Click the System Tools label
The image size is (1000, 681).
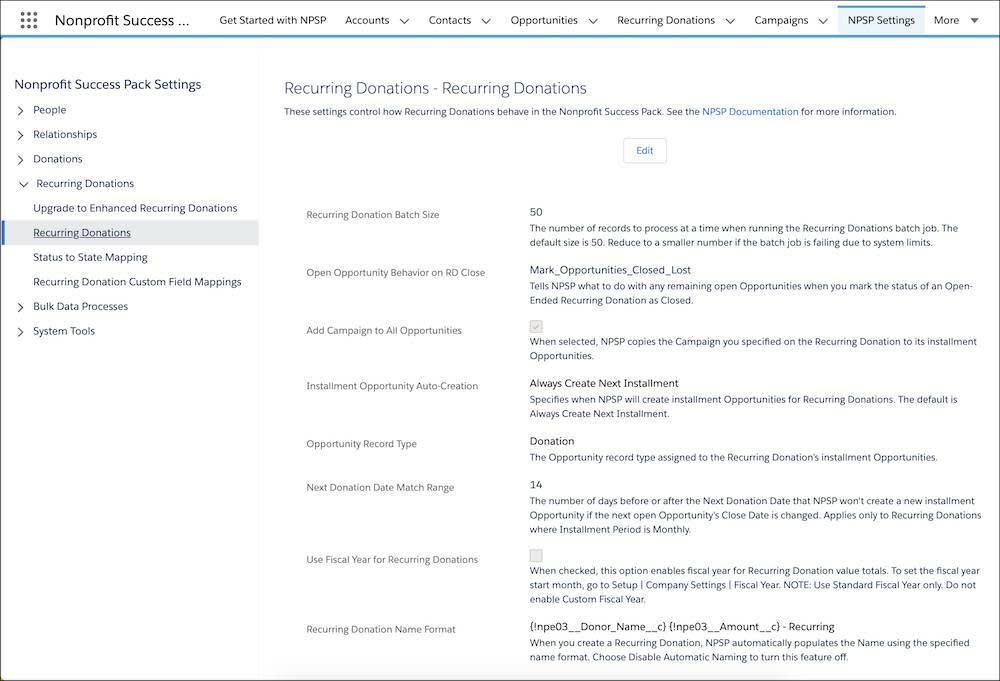[x=64, y=331]
